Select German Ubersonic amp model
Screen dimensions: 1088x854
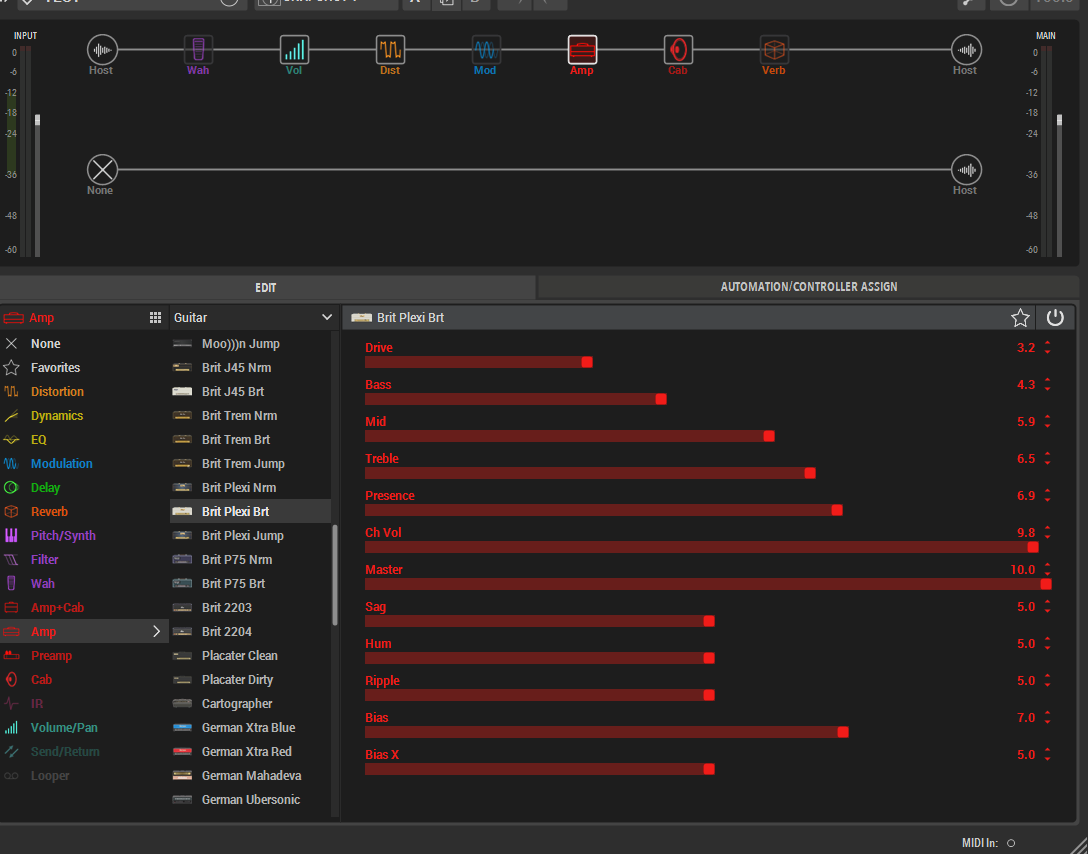coord(250,799)
